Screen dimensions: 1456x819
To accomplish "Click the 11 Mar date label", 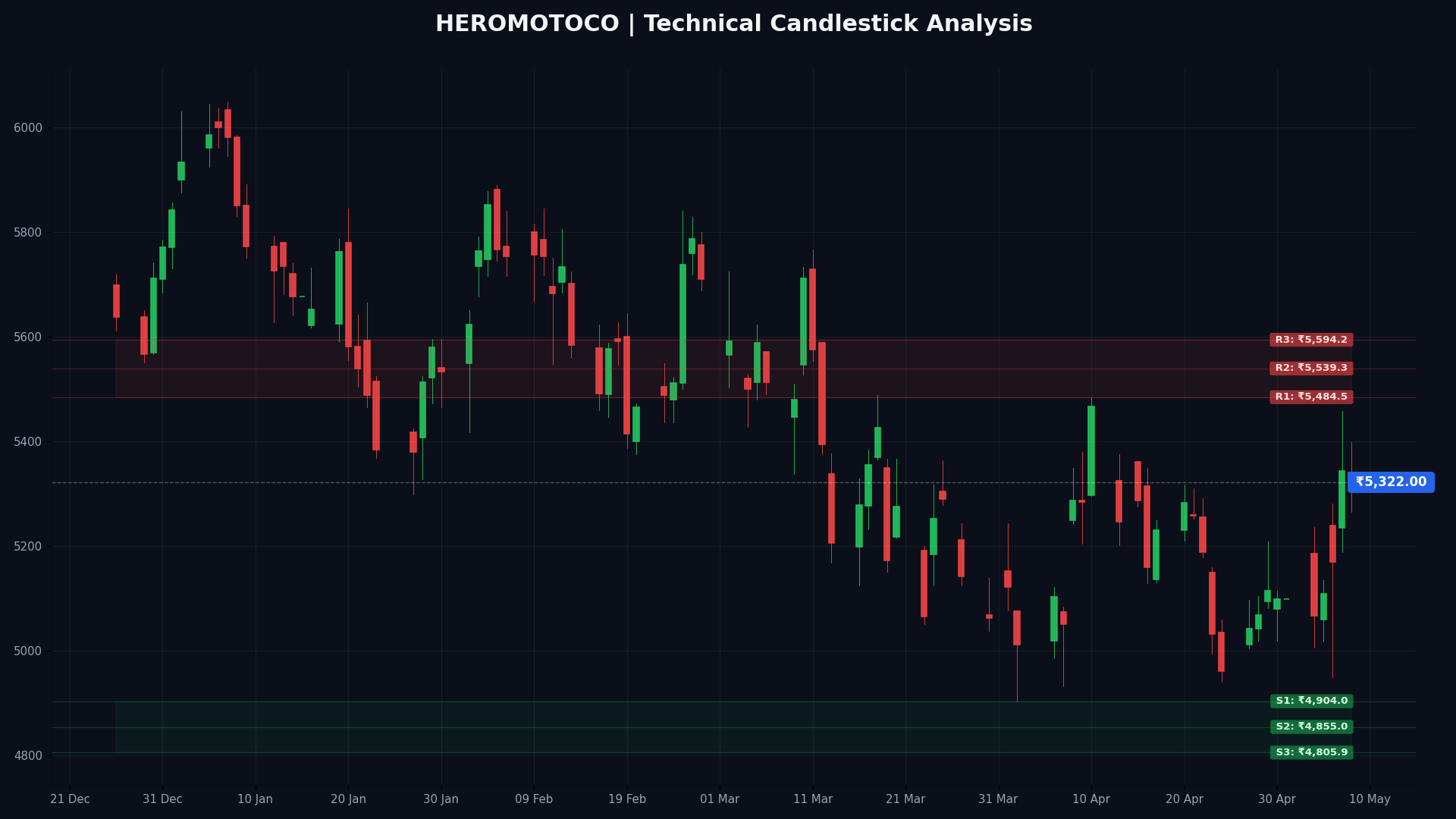I will [813, 799].
